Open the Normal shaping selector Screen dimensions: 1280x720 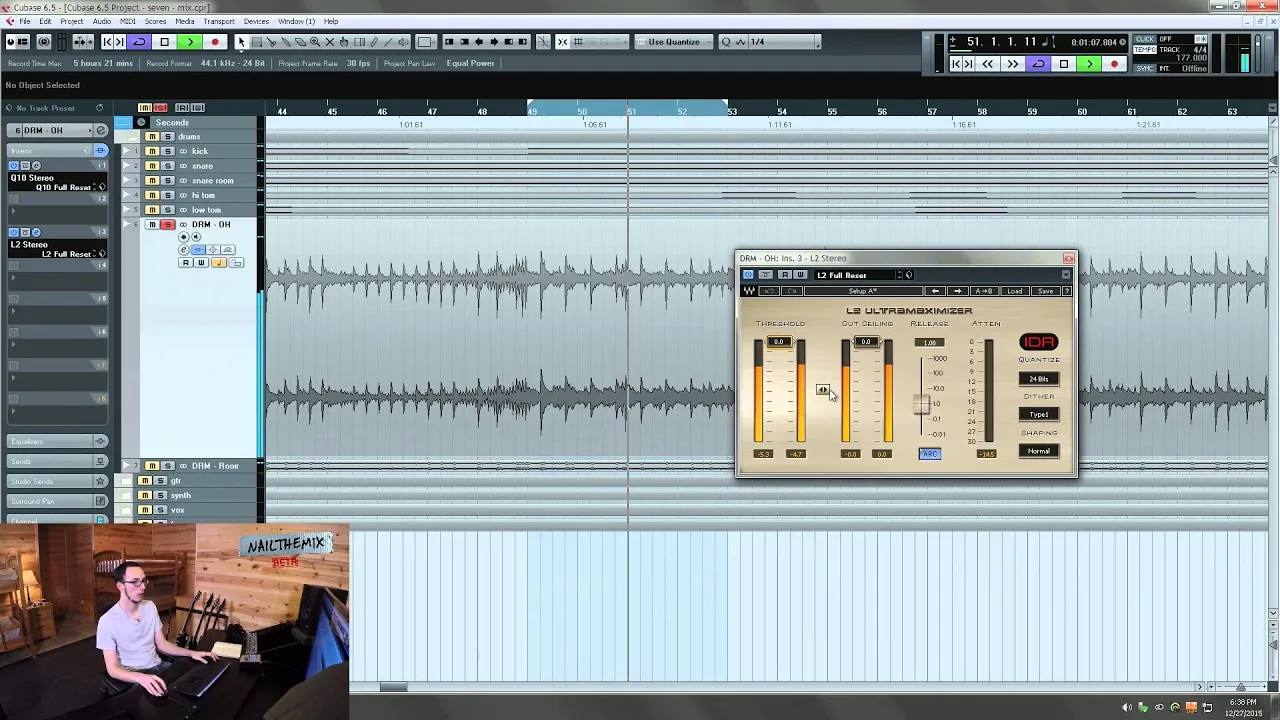[x=1039, y=451]
